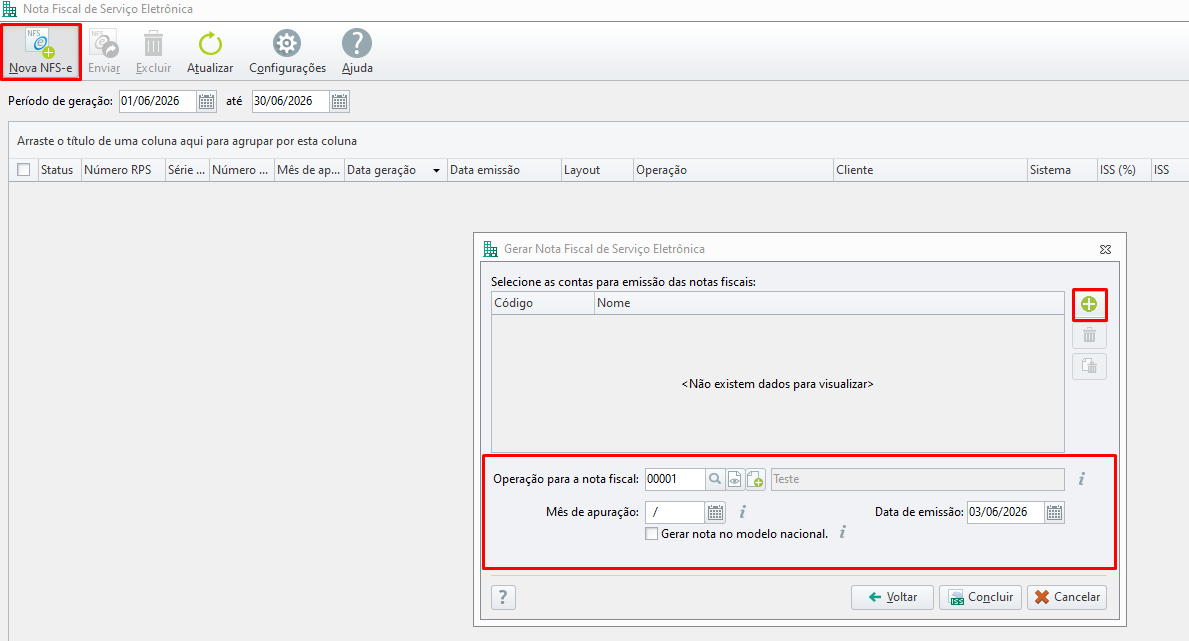Viewport: 1189px width, 641px height.
Task: Click the Cliente column header
Action: coord(930,170)
